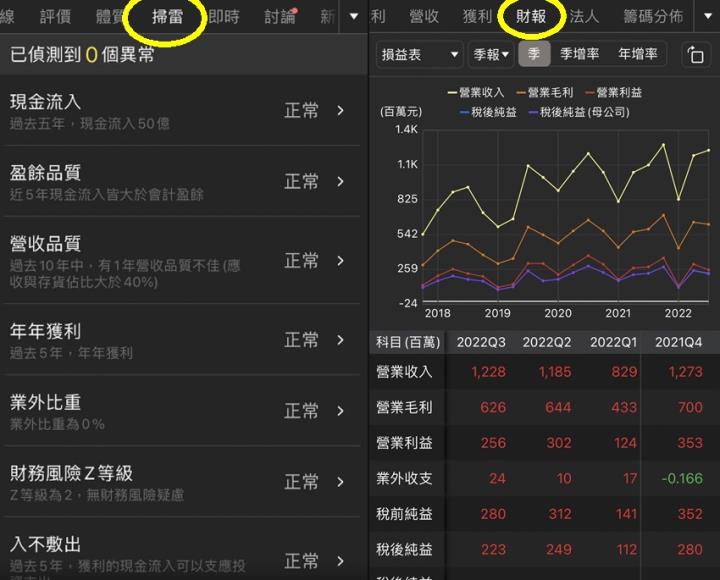Click the 2022Q2 column header
This screenshot has width=720, height=580.
[546, 342]
